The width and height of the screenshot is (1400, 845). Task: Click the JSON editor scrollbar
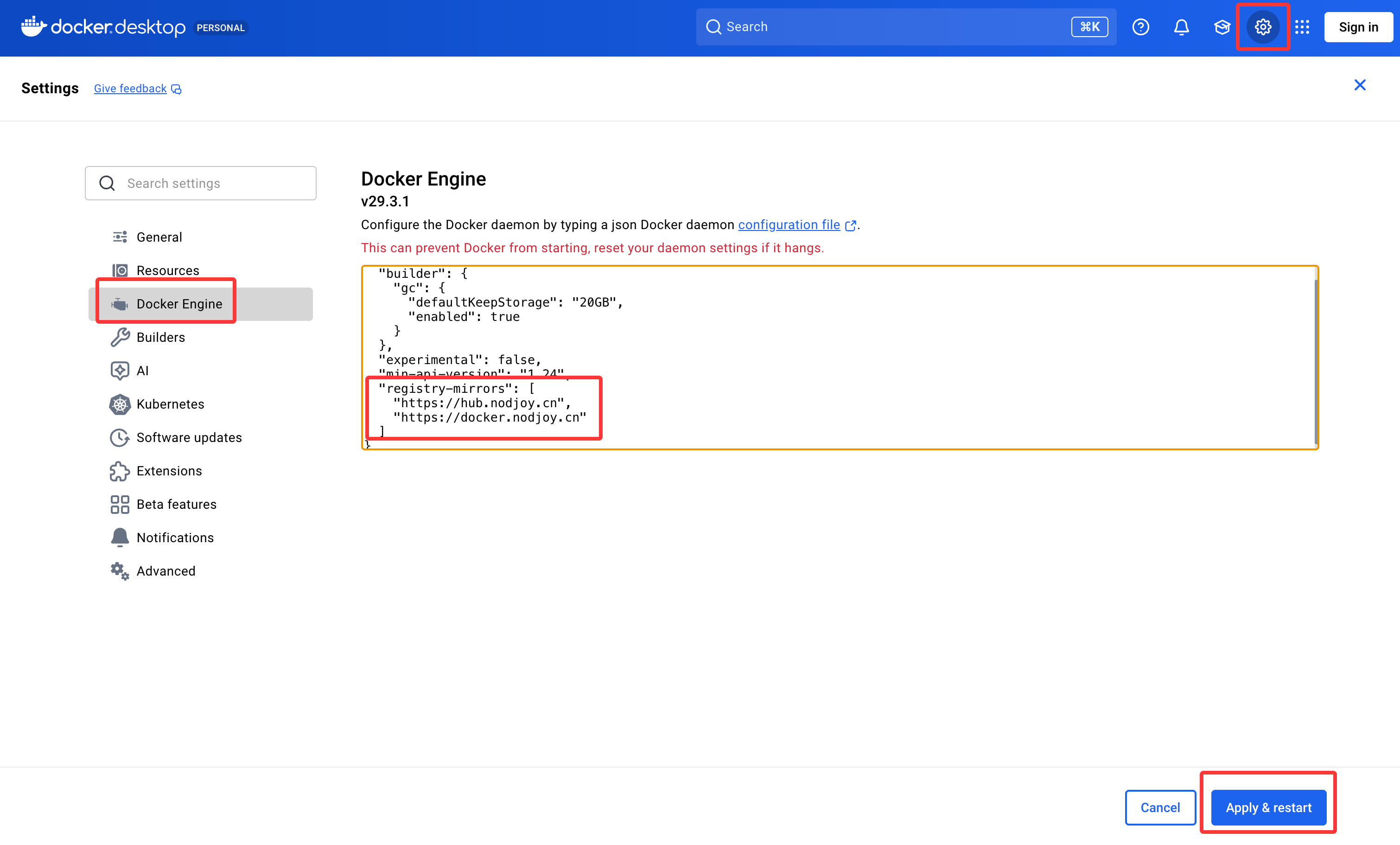click(1315, 361)
